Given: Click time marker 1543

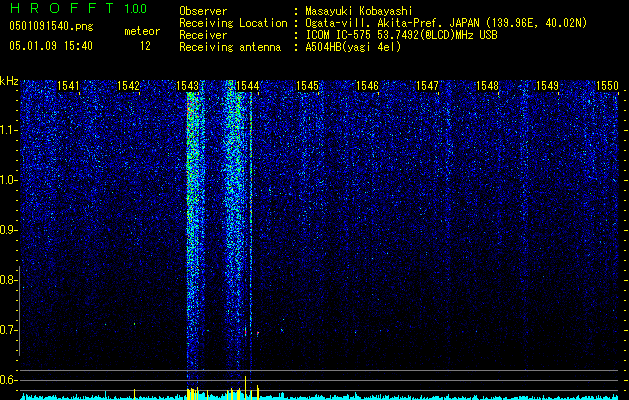Looking at the screenshot, I should (x=188, y=85).
